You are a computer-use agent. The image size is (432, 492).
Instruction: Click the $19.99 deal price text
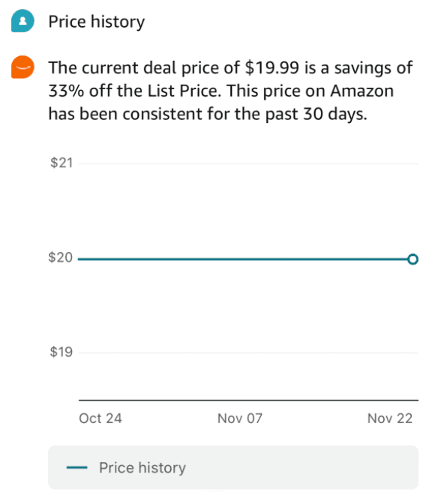pyautogui.click(x=272, y=68)
